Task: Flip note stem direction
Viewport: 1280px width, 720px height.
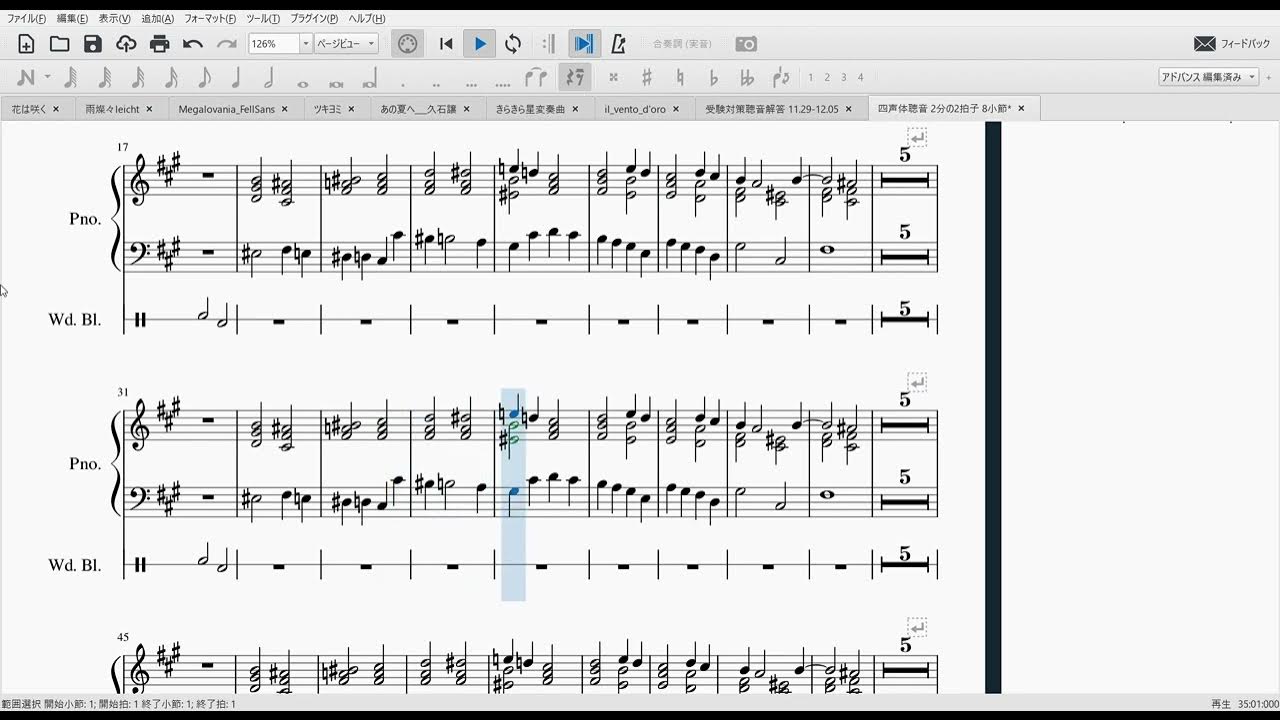Action: [x=781, y=77]
